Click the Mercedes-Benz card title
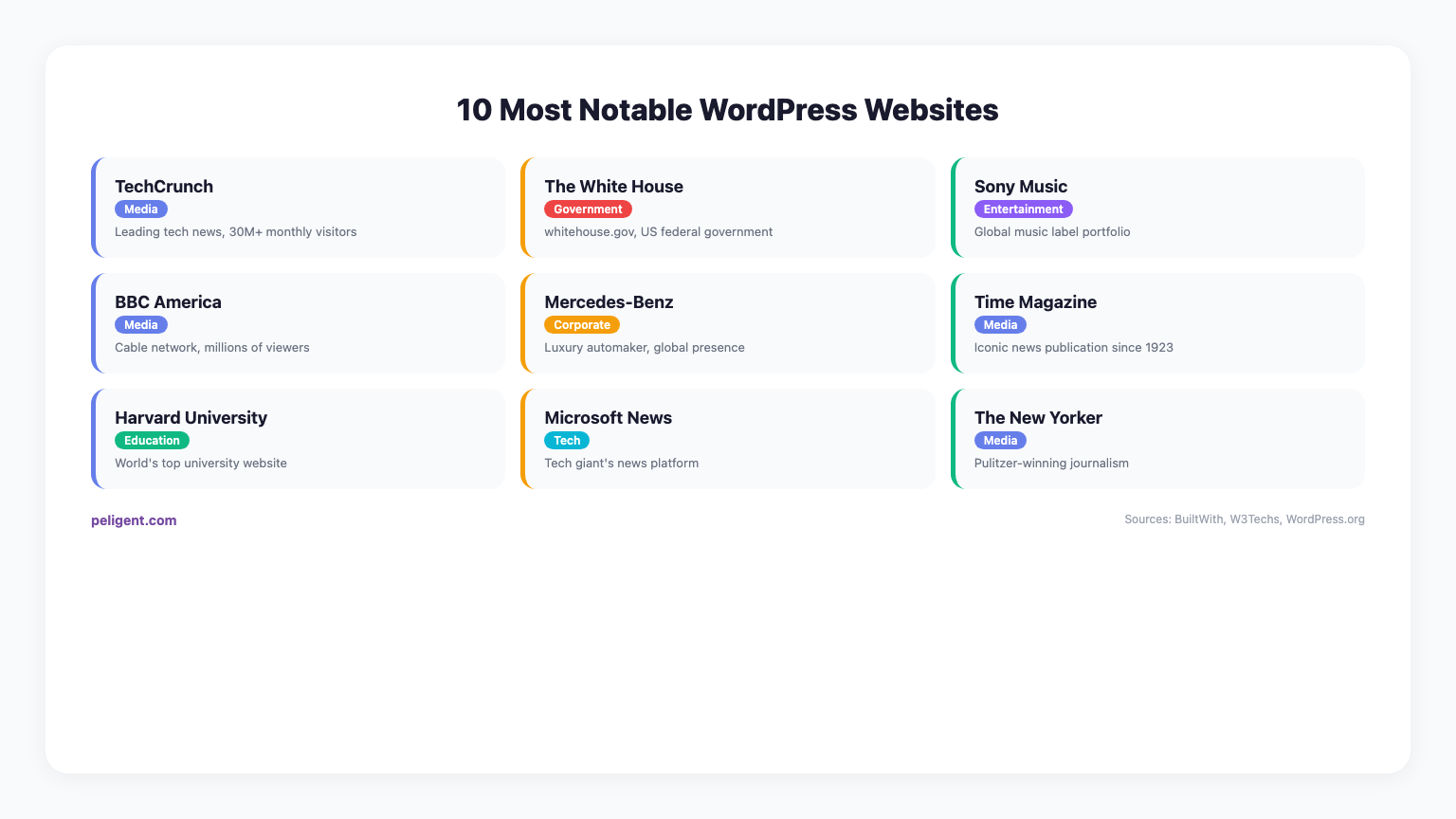The height and width of the screenshot is (819, 1456). click(x=609, y=302)
